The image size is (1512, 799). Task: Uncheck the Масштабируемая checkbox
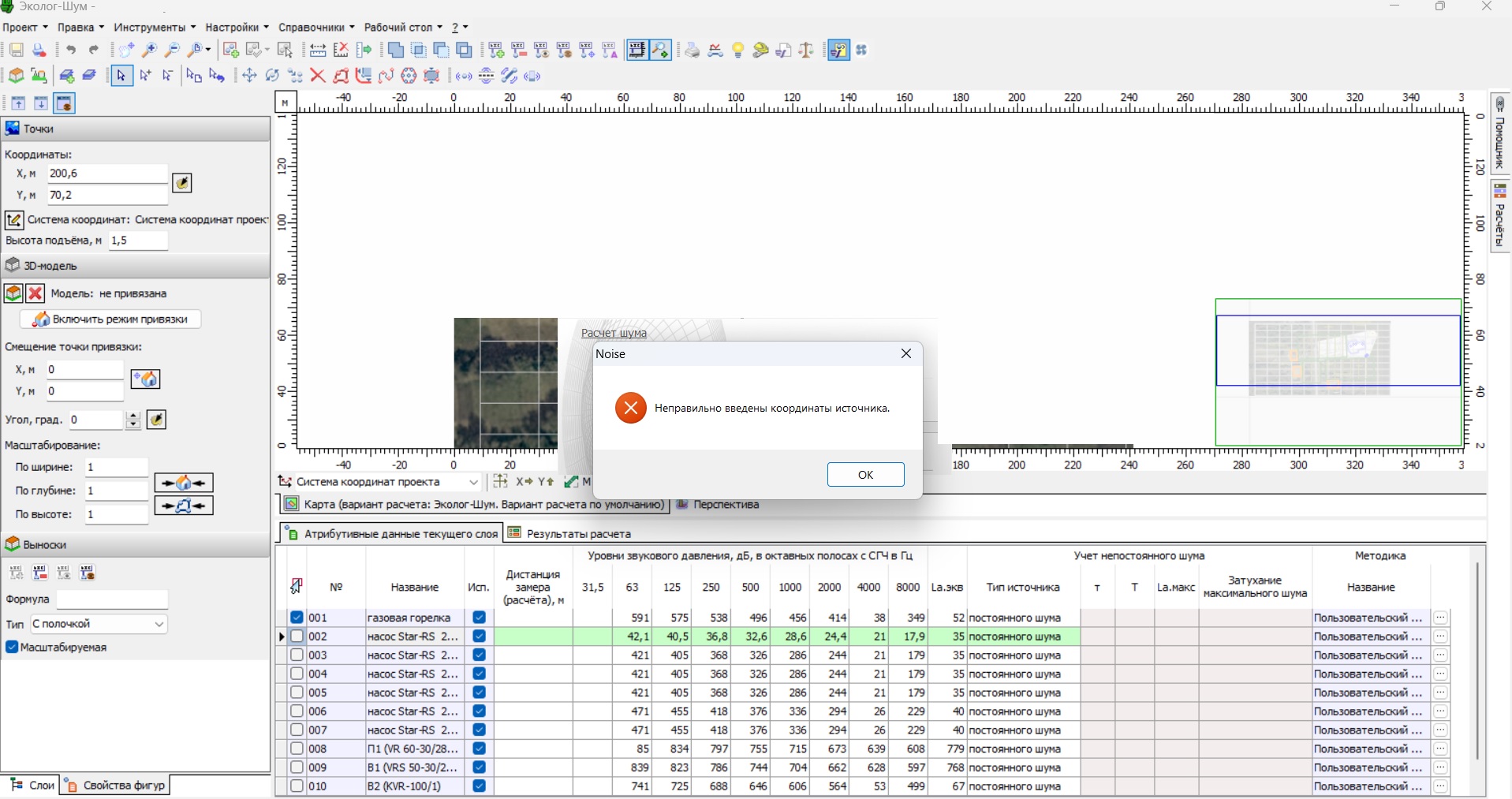point(12,648)
